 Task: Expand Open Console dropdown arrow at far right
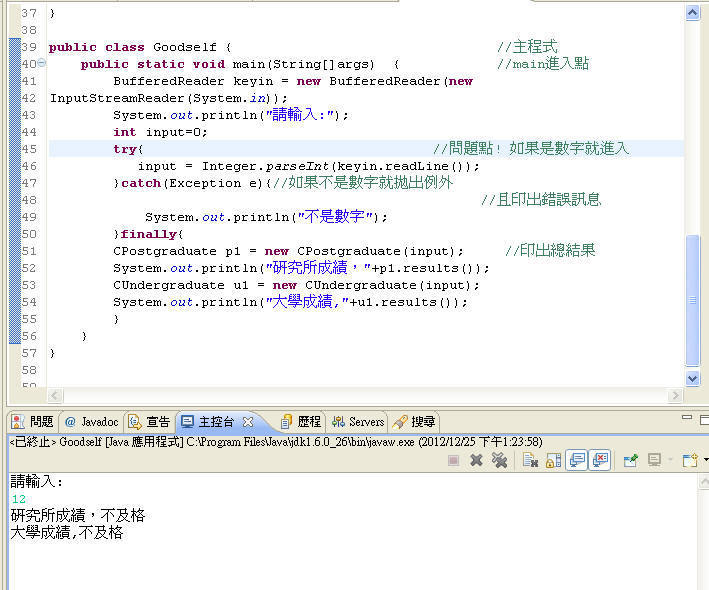tap(706, 460)
